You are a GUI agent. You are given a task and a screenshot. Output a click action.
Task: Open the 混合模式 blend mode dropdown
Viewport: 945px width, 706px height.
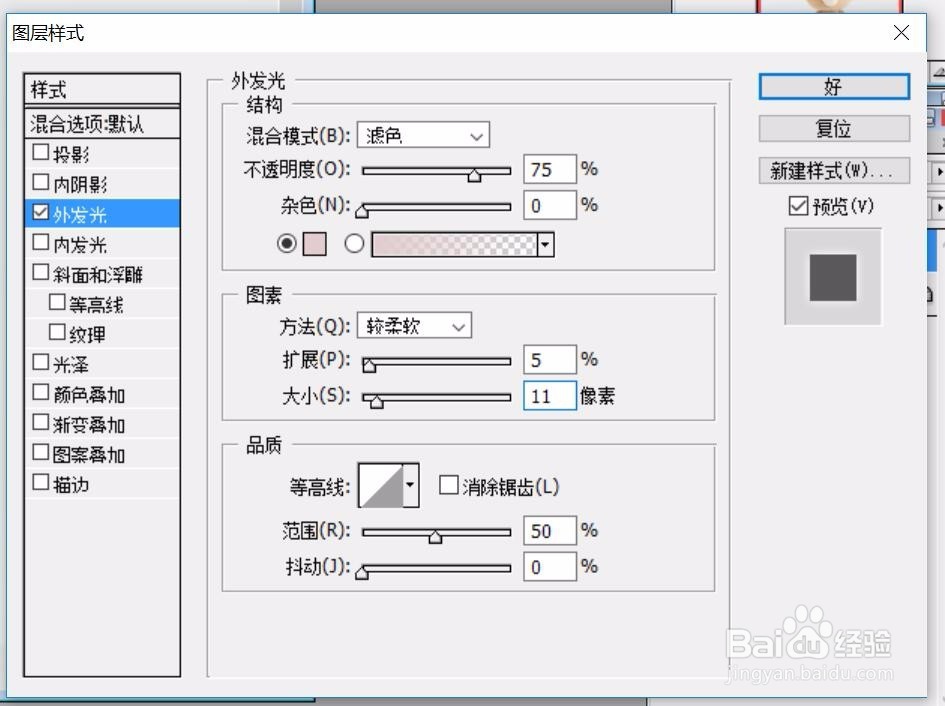[x=423, y=135]
